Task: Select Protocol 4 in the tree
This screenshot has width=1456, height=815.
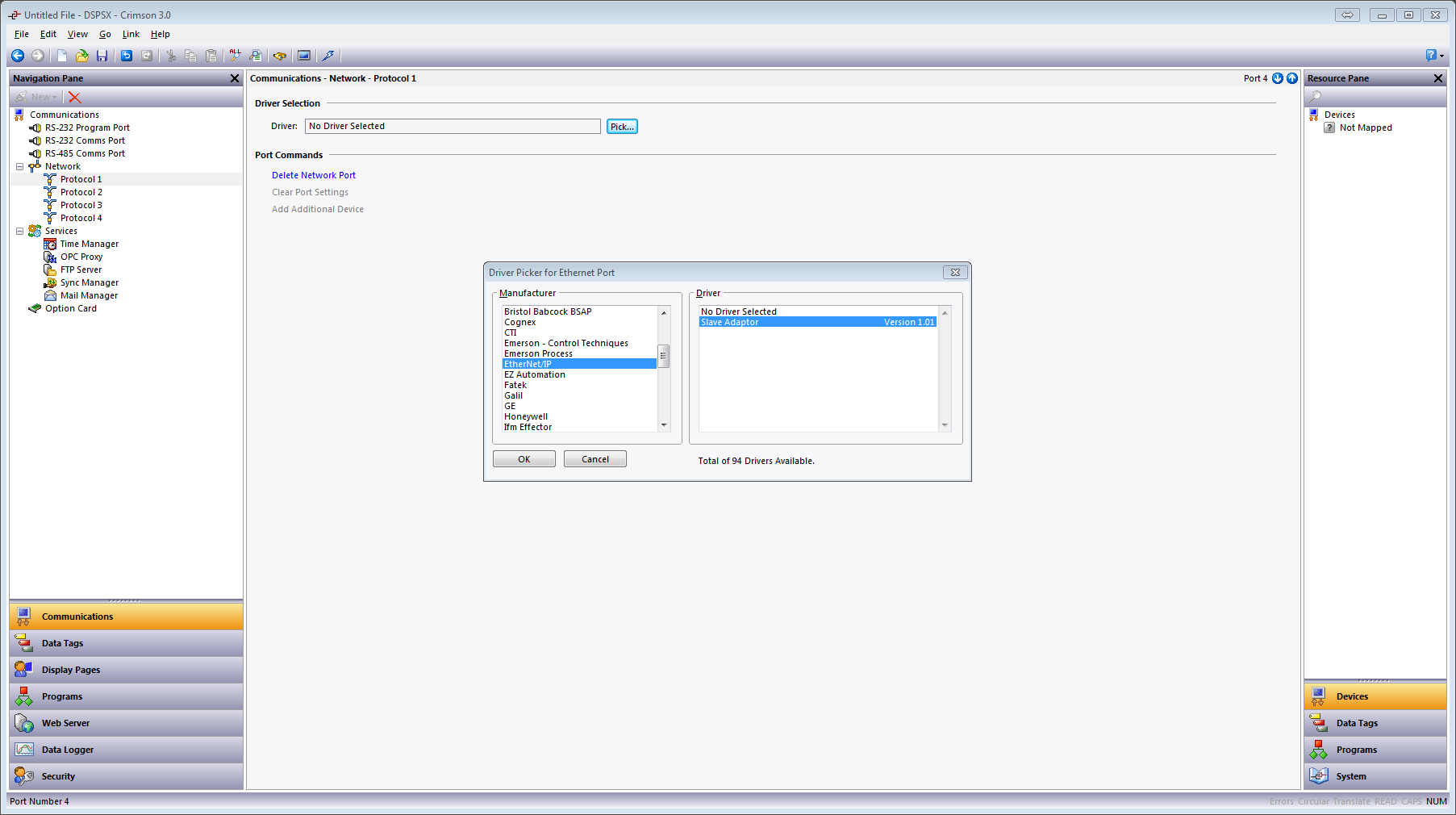Action: coord(81,218)
